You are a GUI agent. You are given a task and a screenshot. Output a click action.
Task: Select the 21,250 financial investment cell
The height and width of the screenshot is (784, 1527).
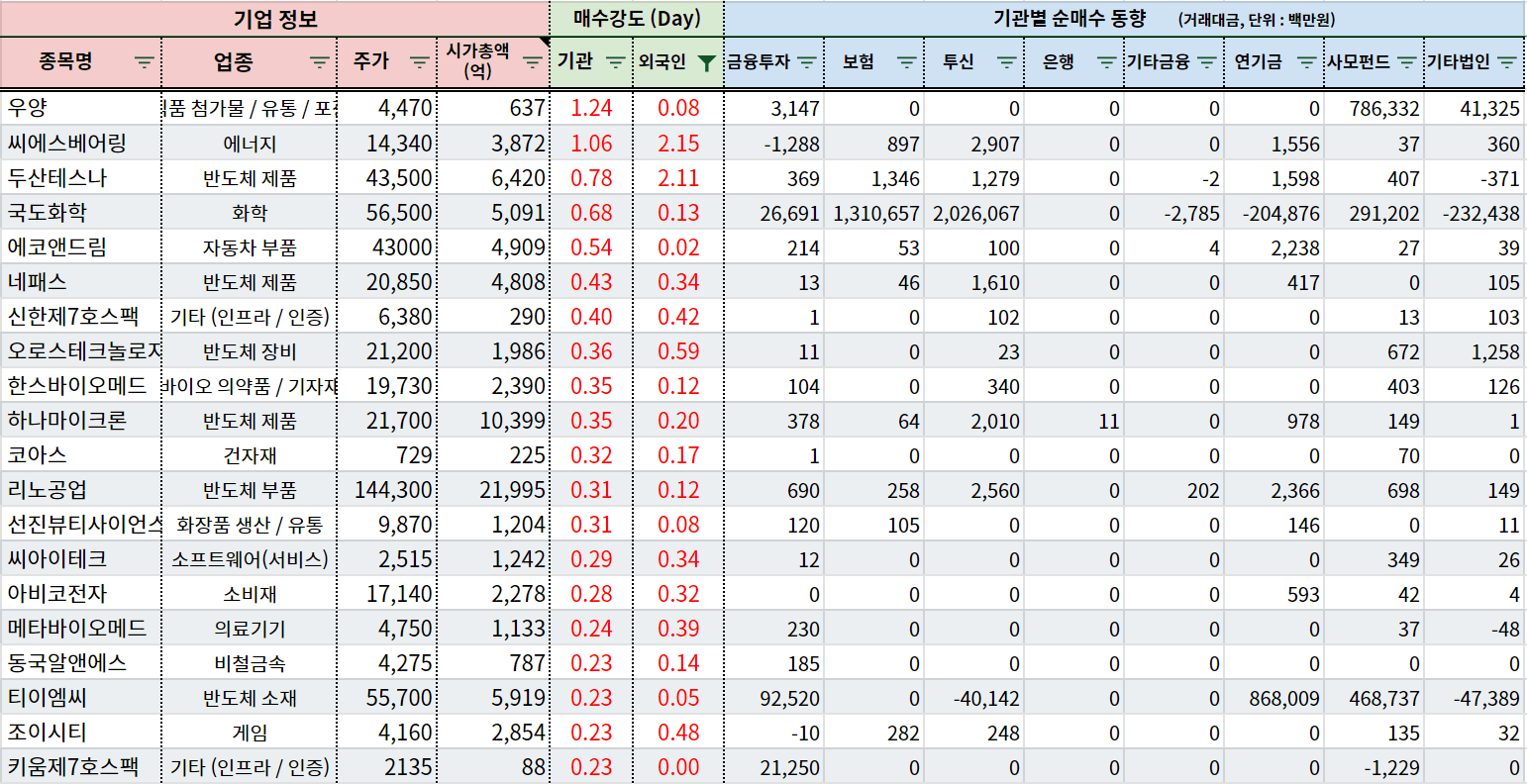point(774,766)
